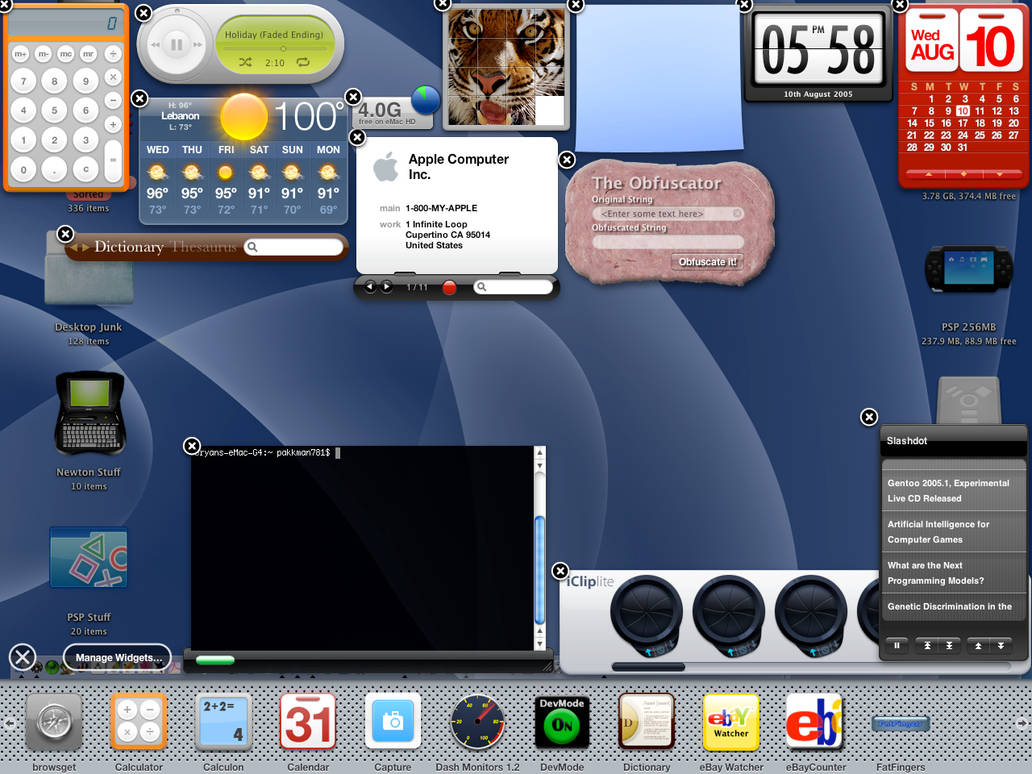Viewport: 1032px width, 774px height.
Task: Click the red button in Address Book widget
Action: [x=450, y=288]
